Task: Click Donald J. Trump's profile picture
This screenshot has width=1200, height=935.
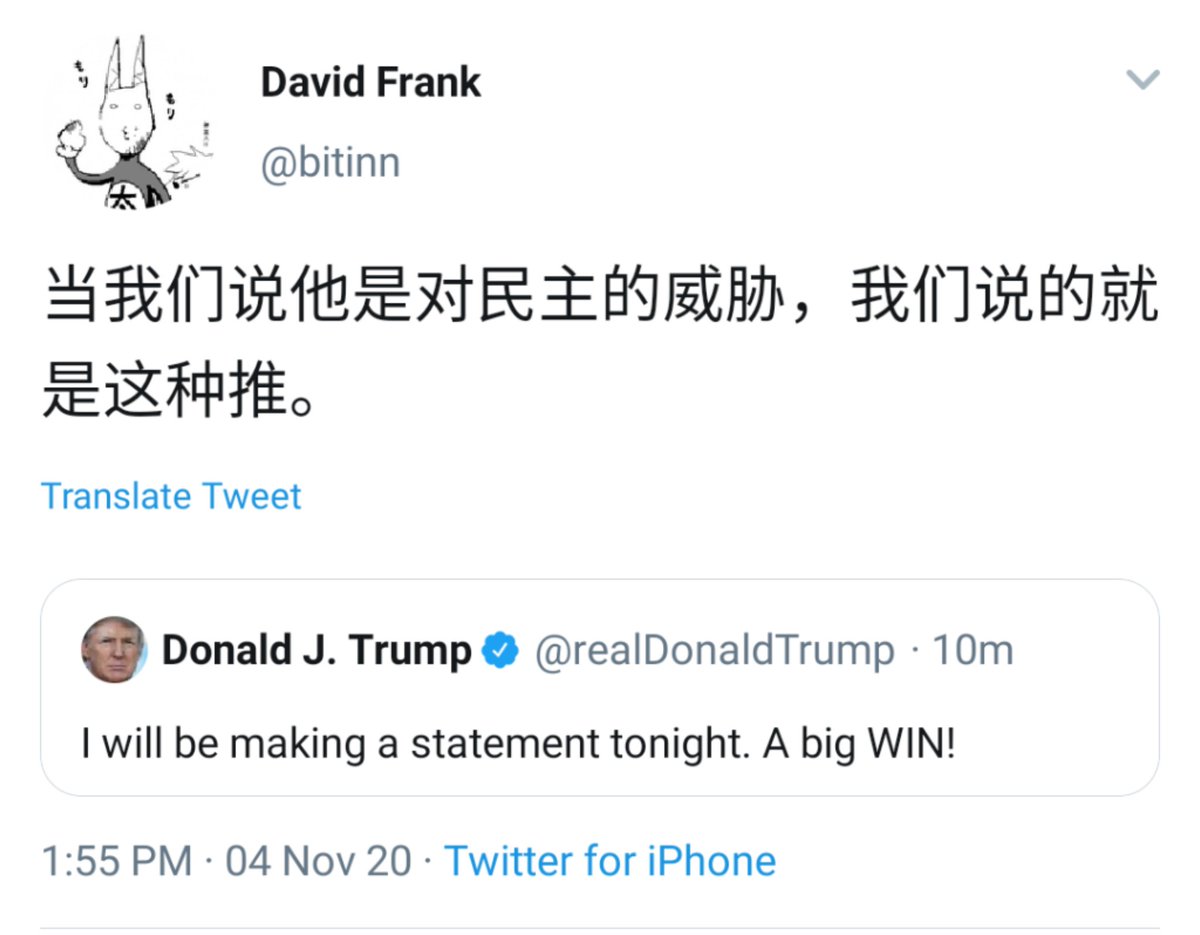Action: (x=113, y=650)
